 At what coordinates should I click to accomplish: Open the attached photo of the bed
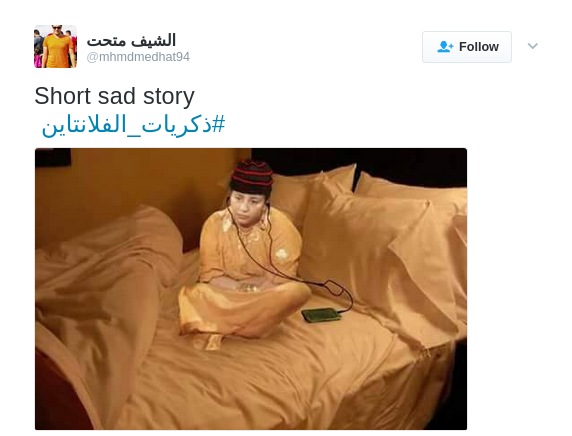click(x=251, y=289)
